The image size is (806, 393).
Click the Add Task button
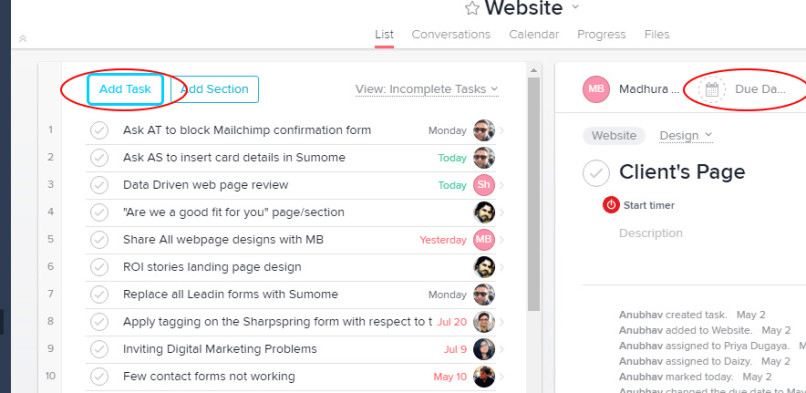(125, 89)
